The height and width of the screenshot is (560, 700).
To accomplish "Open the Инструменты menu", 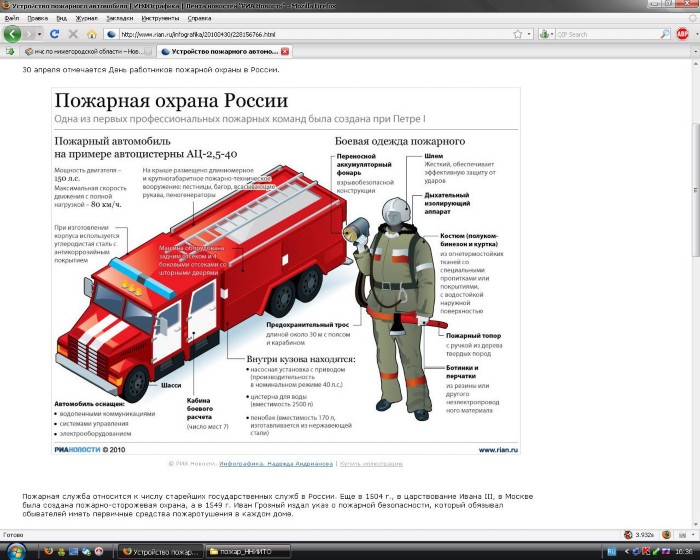I will pos(160,18).
